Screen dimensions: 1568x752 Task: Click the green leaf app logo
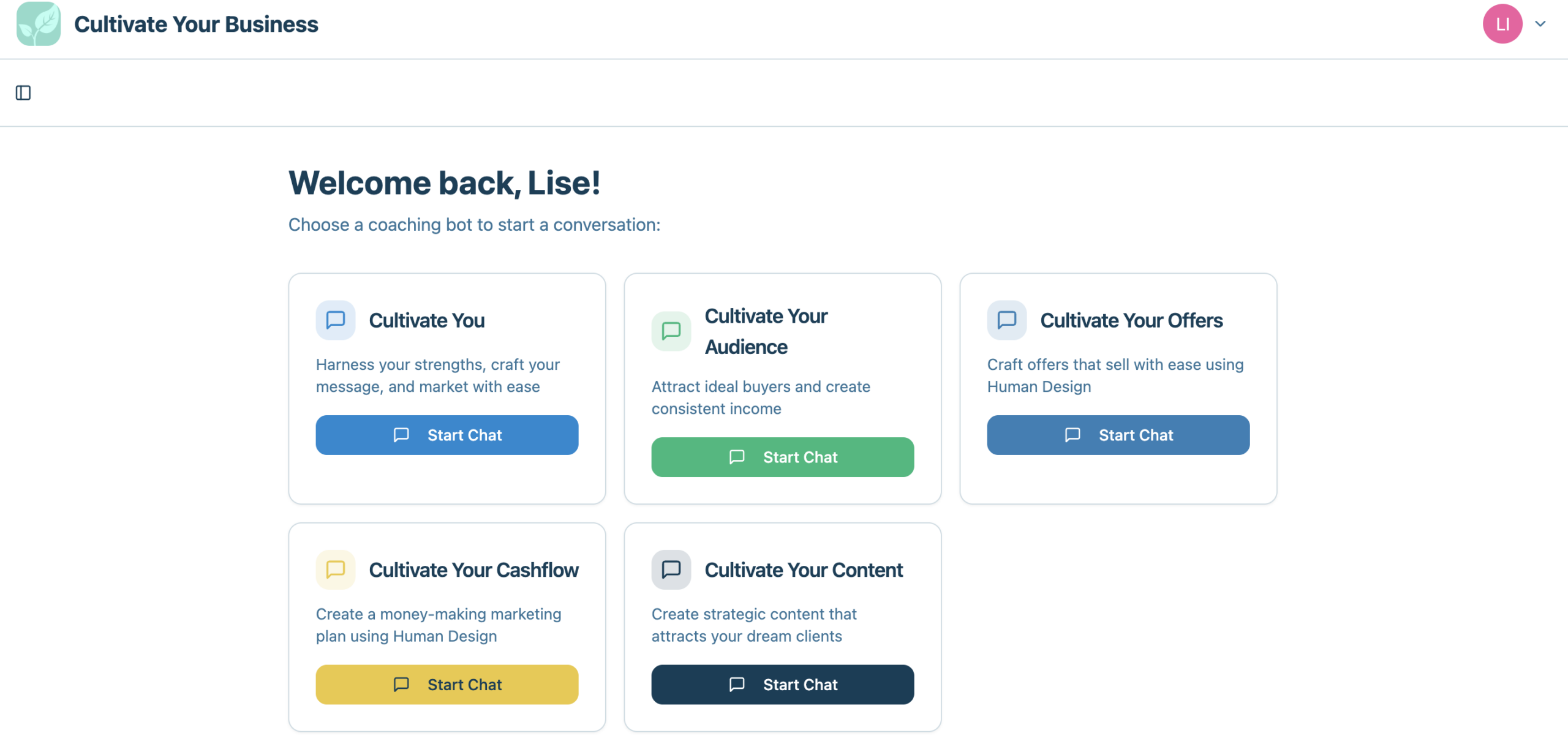(39, 24)
